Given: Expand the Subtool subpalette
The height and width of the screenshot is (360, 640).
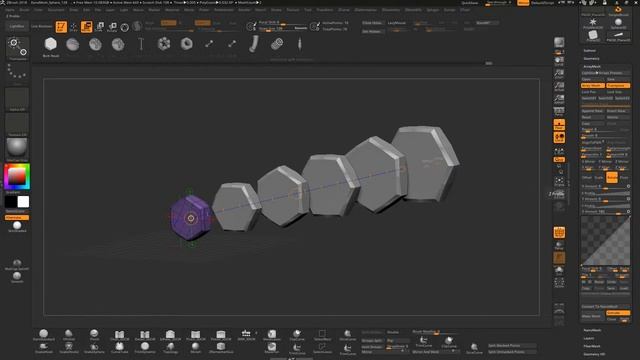Looking at the screenshot, I should pyautogui.click(x=589, y=51).
